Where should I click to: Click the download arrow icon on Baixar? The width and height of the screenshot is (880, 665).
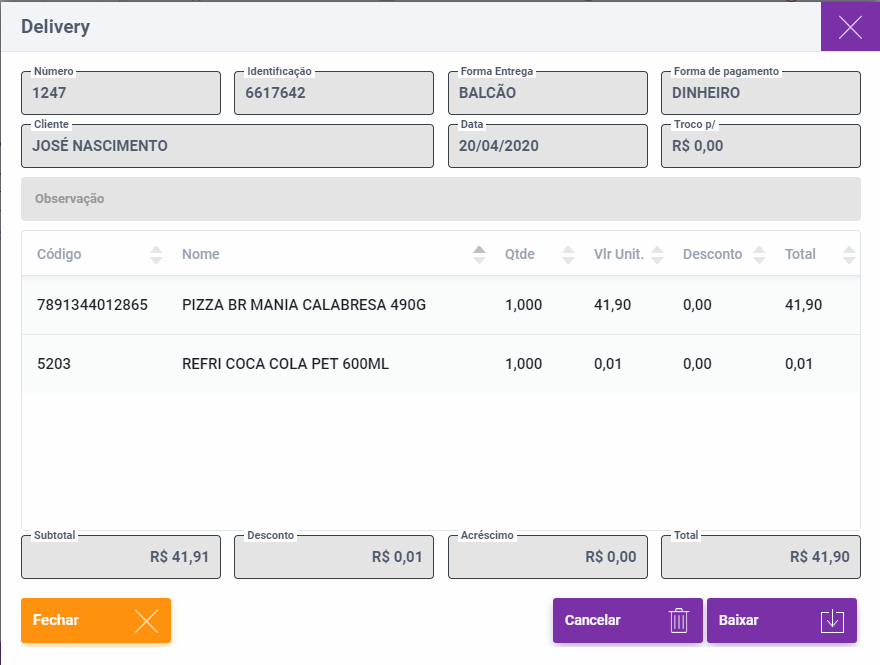[832, 620]
